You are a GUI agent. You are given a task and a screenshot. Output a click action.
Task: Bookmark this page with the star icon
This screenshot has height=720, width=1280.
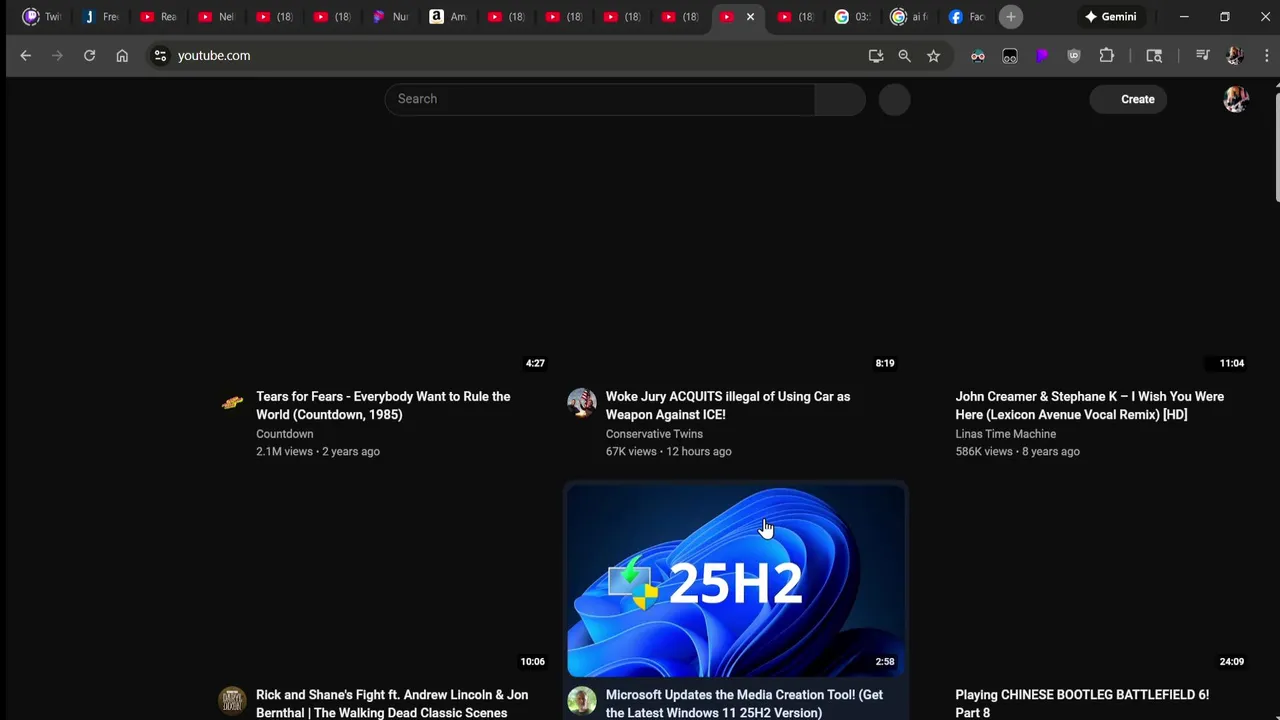click(x=933, y=56)
